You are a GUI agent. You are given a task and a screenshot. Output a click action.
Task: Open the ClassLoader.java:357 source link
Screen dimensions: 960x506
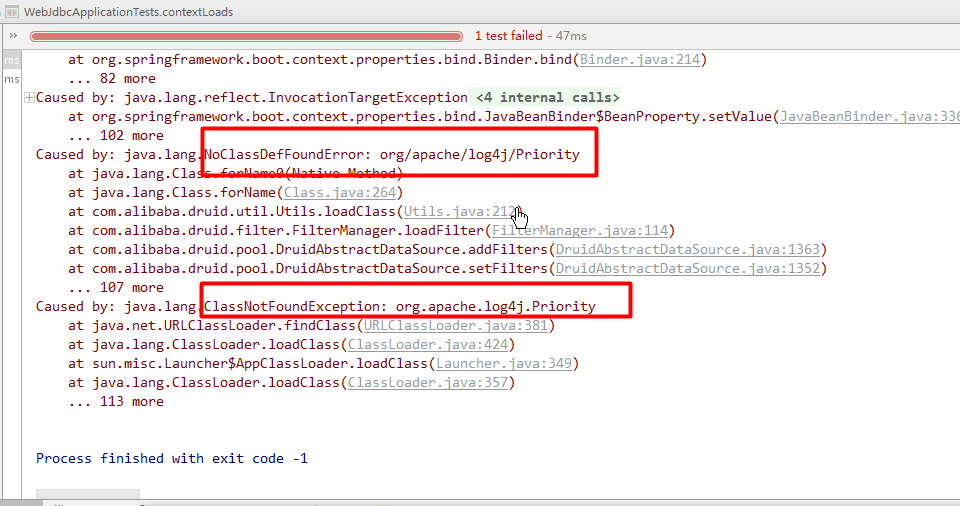click(x=427, y=383)
